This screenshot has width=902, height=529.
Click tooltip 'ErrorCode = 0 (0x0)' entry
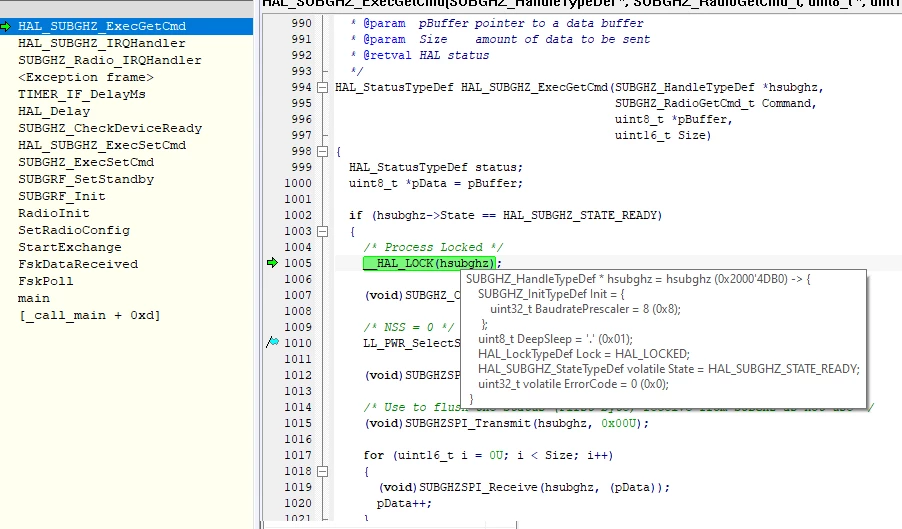(x=574, y=384)
